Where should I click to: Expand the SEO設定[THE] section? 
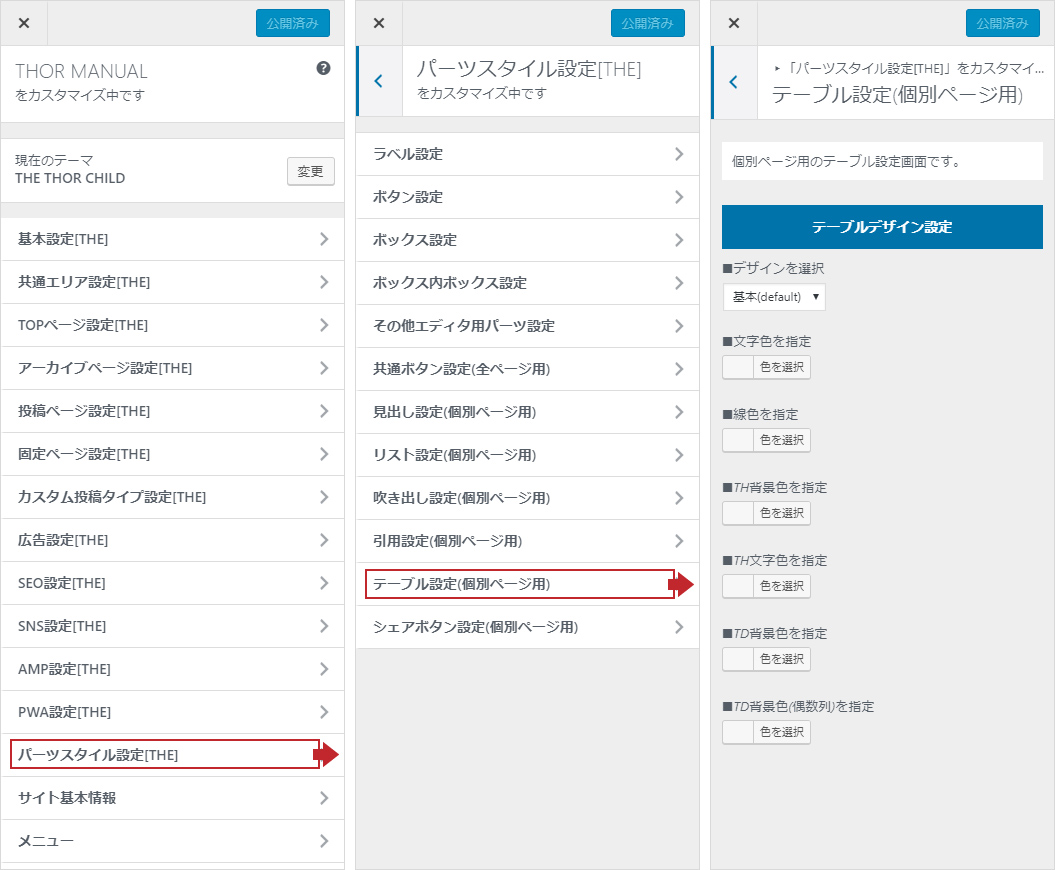(x=172, y=583)
